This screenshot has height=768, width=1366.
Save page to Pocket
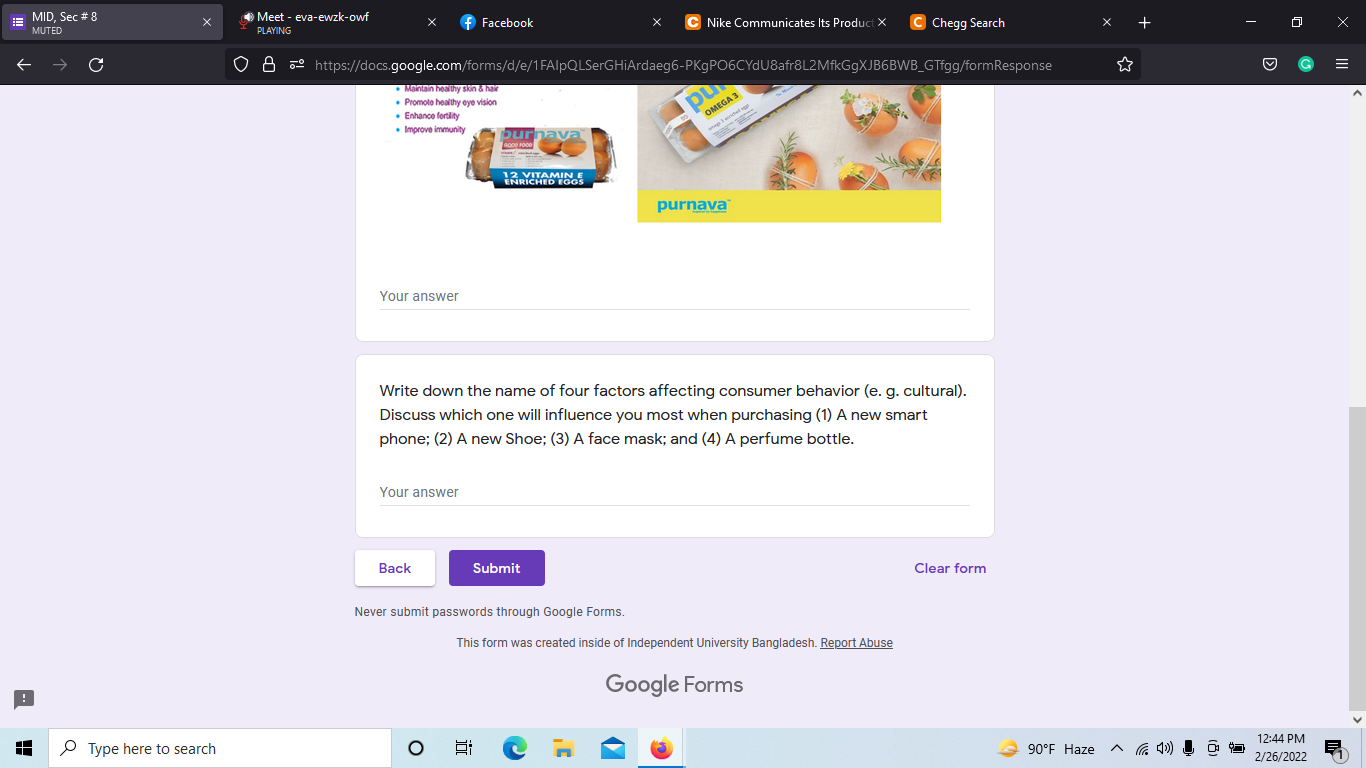[1270, 65]
